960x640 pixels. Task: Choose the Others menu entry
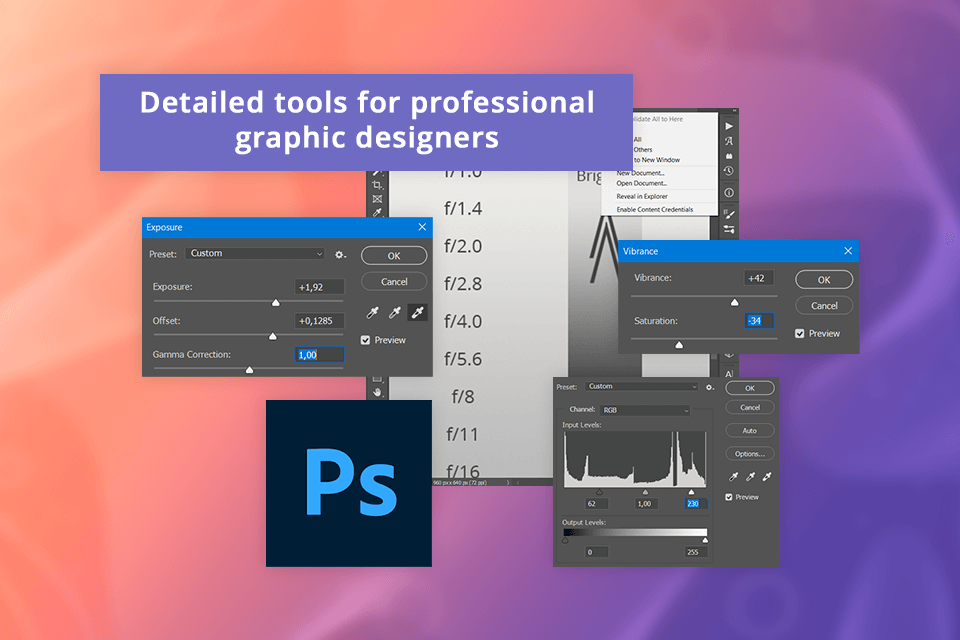pyautogui.click(x=643, y=149)
